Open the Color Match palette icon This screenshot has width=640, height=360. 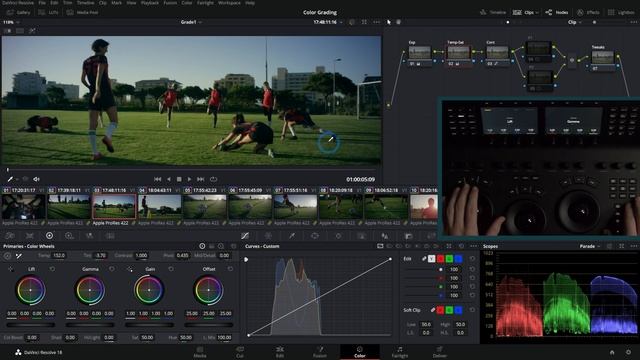[30, 236]
